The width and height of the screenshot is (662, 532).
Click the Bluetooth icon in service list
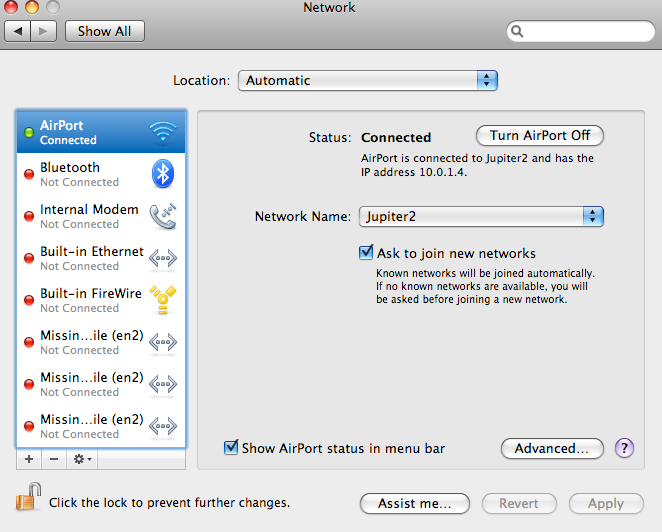[162, 174]
